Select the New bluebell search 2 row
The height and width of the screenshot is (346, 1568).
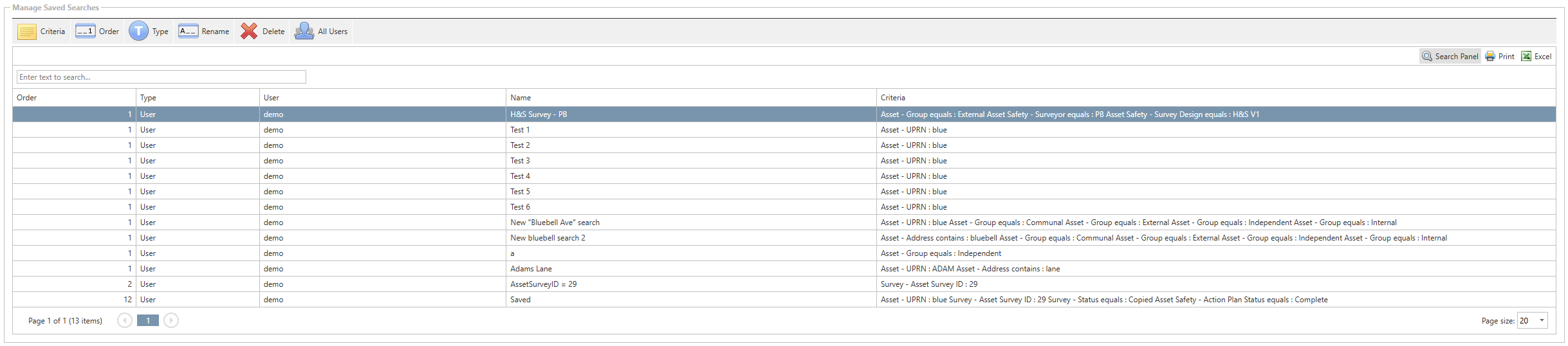[x=548, y=238]
